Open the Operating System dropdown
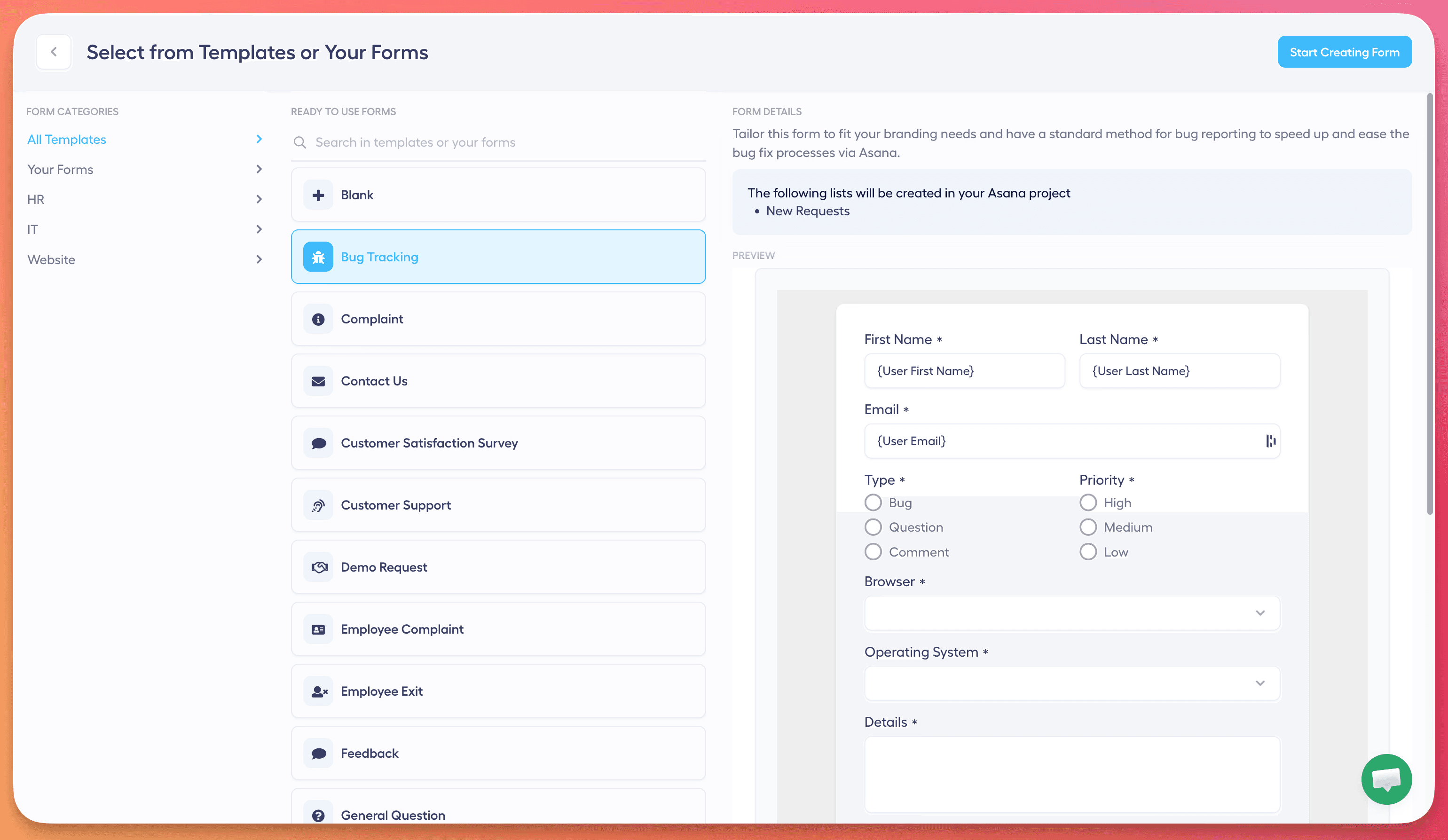 click(x=1071, y=683)
